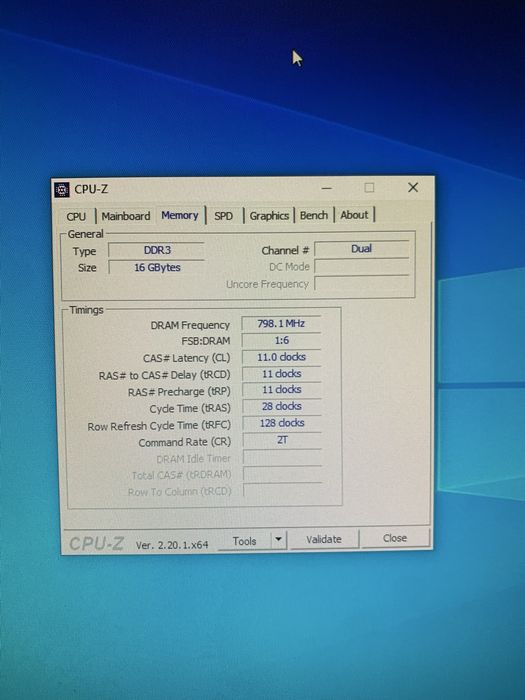This screenshot has height=700, width=525.
Task: Click the 11.0 clocks CAS latency value
Action: pos(281,357)
